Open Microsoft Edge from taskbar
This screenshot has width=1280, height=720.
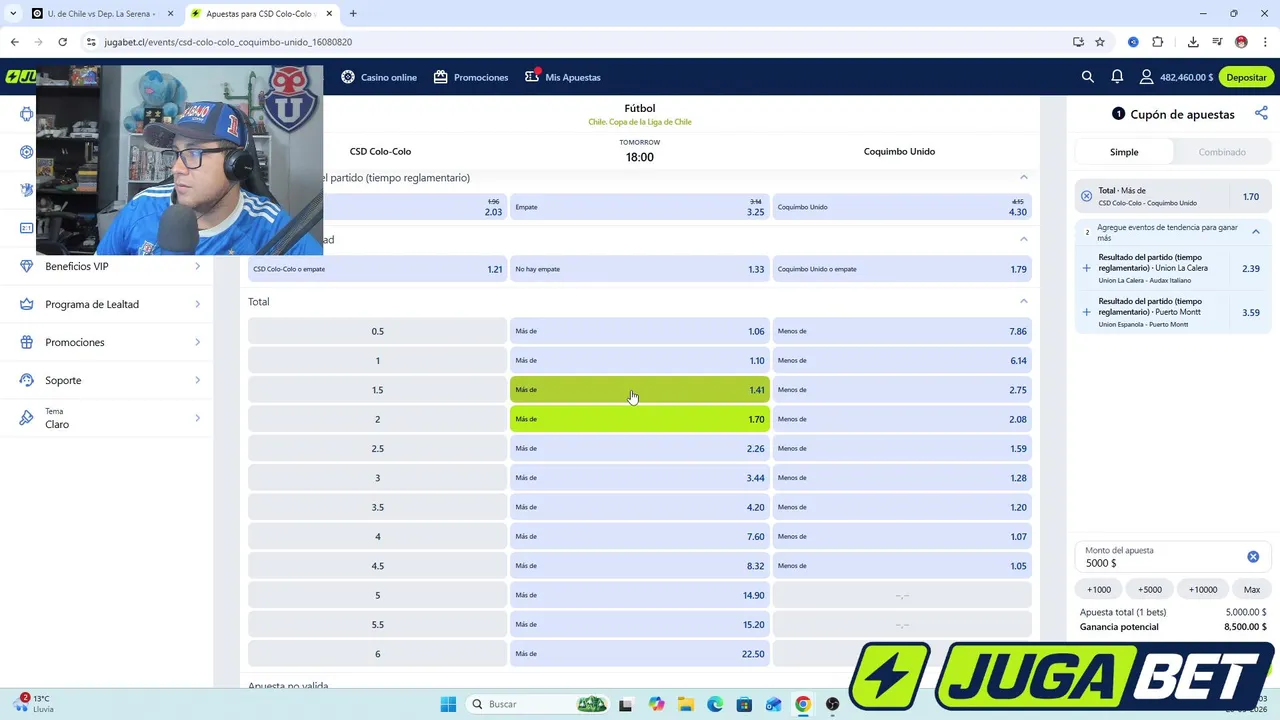point(715,704)
